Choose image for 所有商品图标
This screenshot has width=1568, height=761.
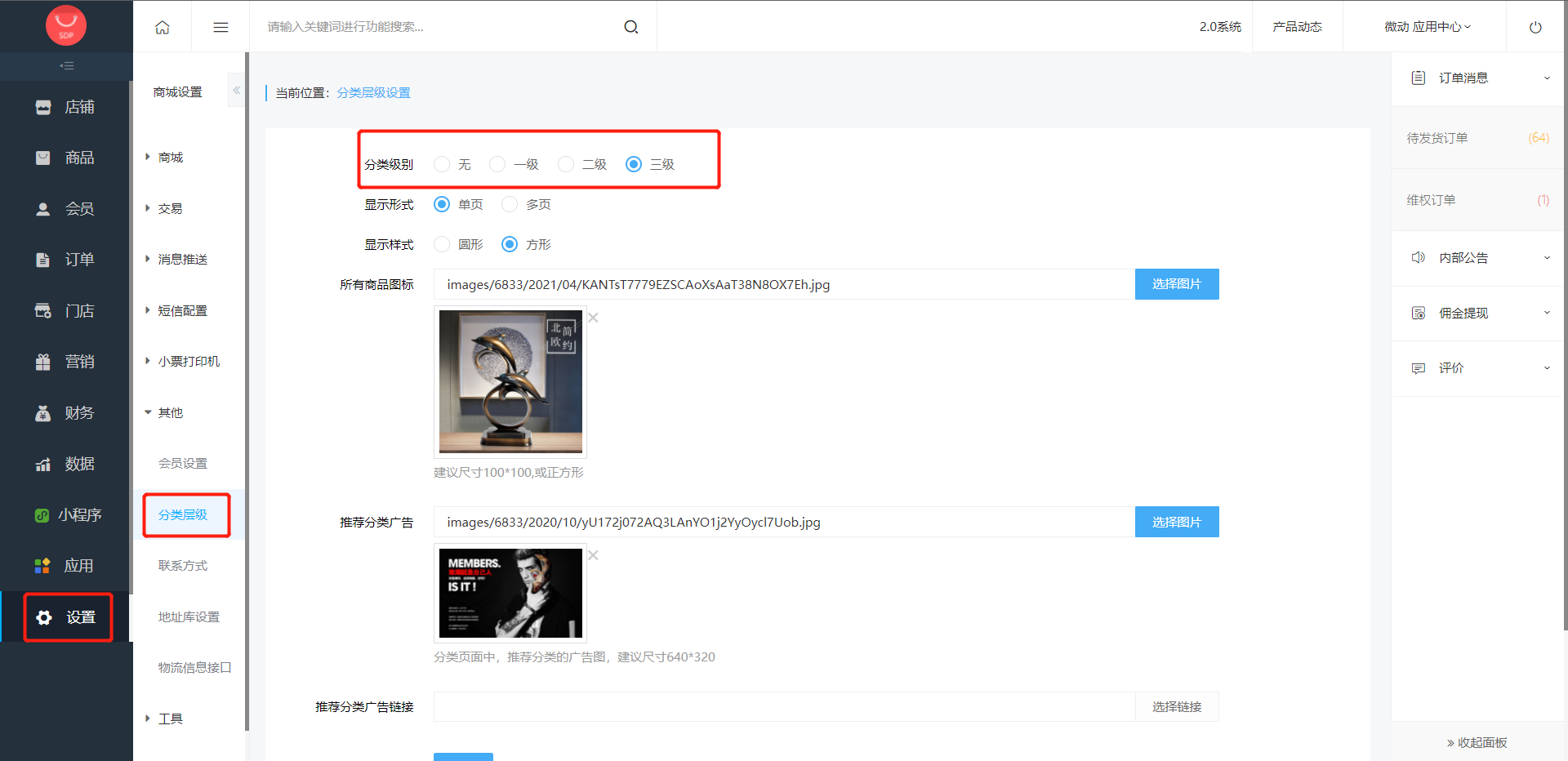pyautogui.click(x=1177, y=284)
